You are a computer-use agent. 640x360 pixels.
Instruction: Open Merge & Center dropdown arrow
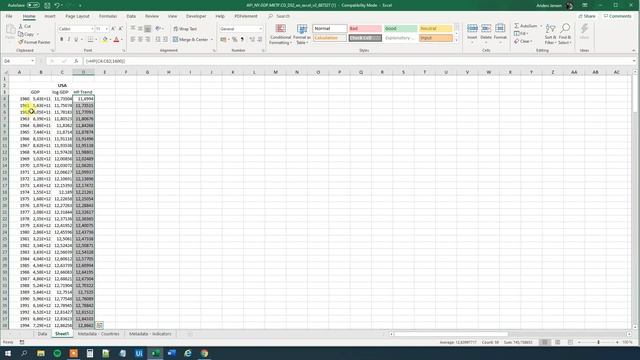click(212, 40)
